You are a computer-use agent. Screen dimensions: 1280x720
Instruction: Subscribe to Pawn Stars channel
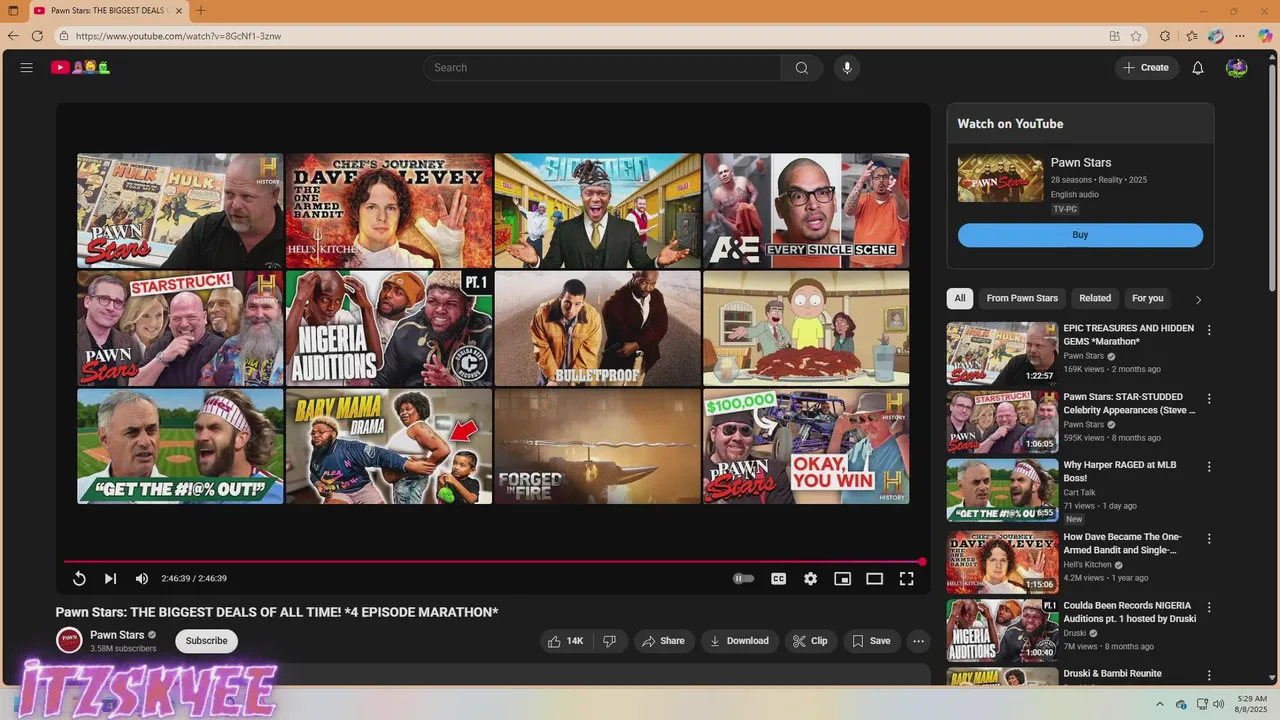[206, 641]
